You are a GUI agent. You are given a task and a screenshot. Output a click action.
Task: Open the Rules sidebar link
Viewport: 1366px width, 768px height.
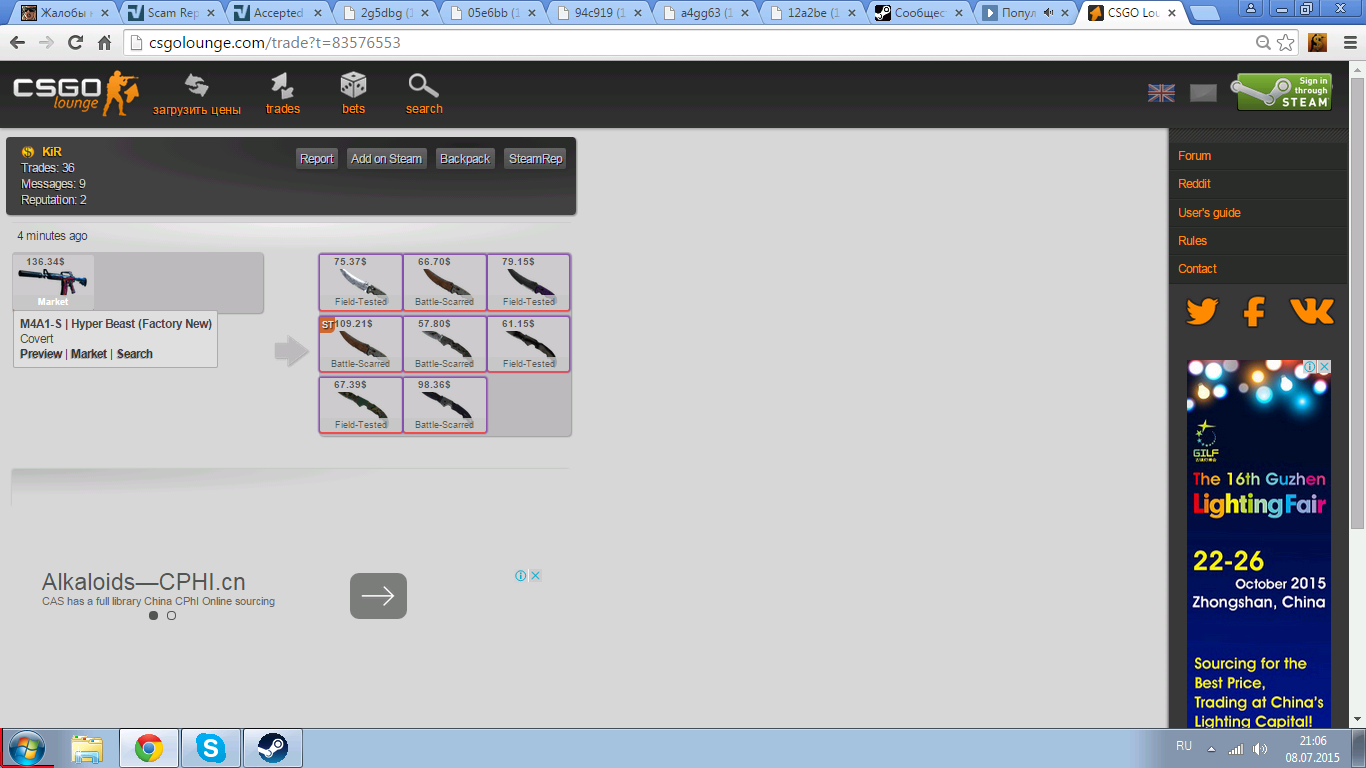pos(1192,241)
